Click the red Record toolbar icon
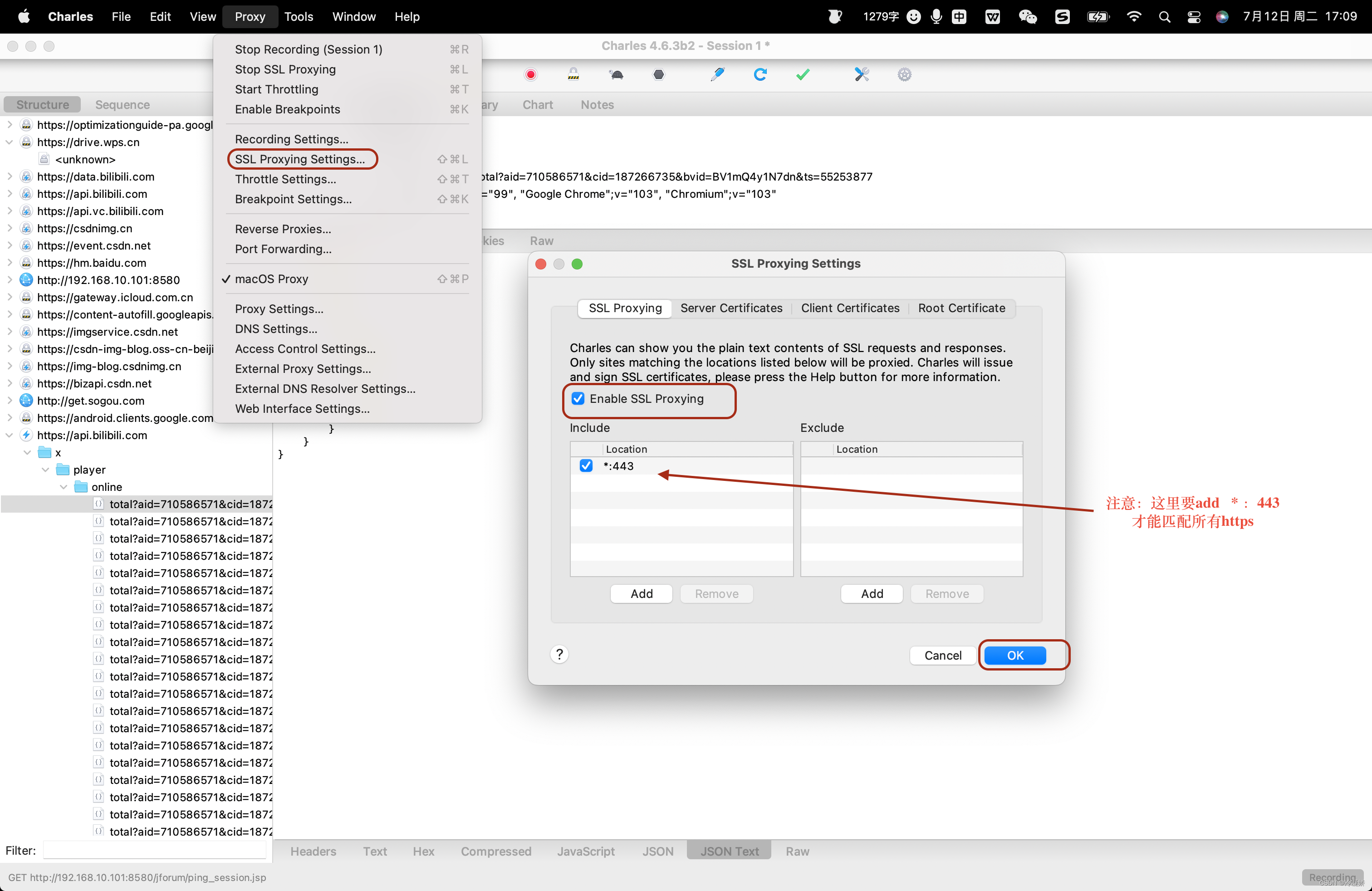1372x891 pixels. coord(530,74)
